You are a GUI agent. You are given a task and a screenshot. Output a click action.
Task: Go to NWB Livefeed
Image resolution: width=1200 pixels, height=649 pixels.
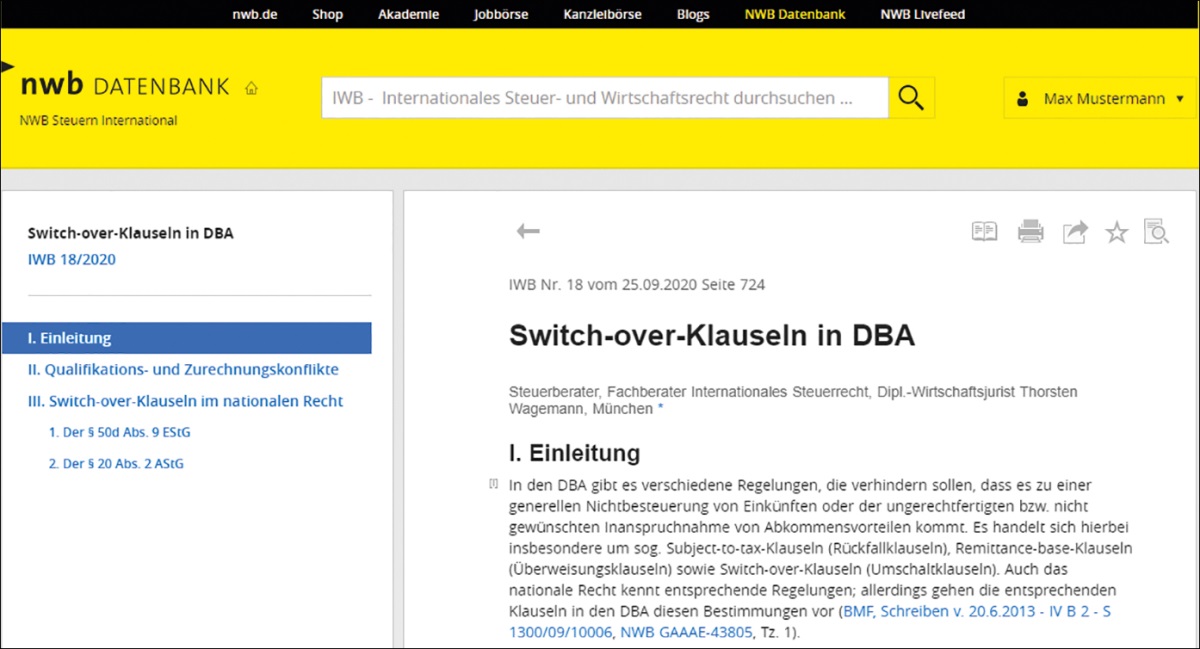922,14
